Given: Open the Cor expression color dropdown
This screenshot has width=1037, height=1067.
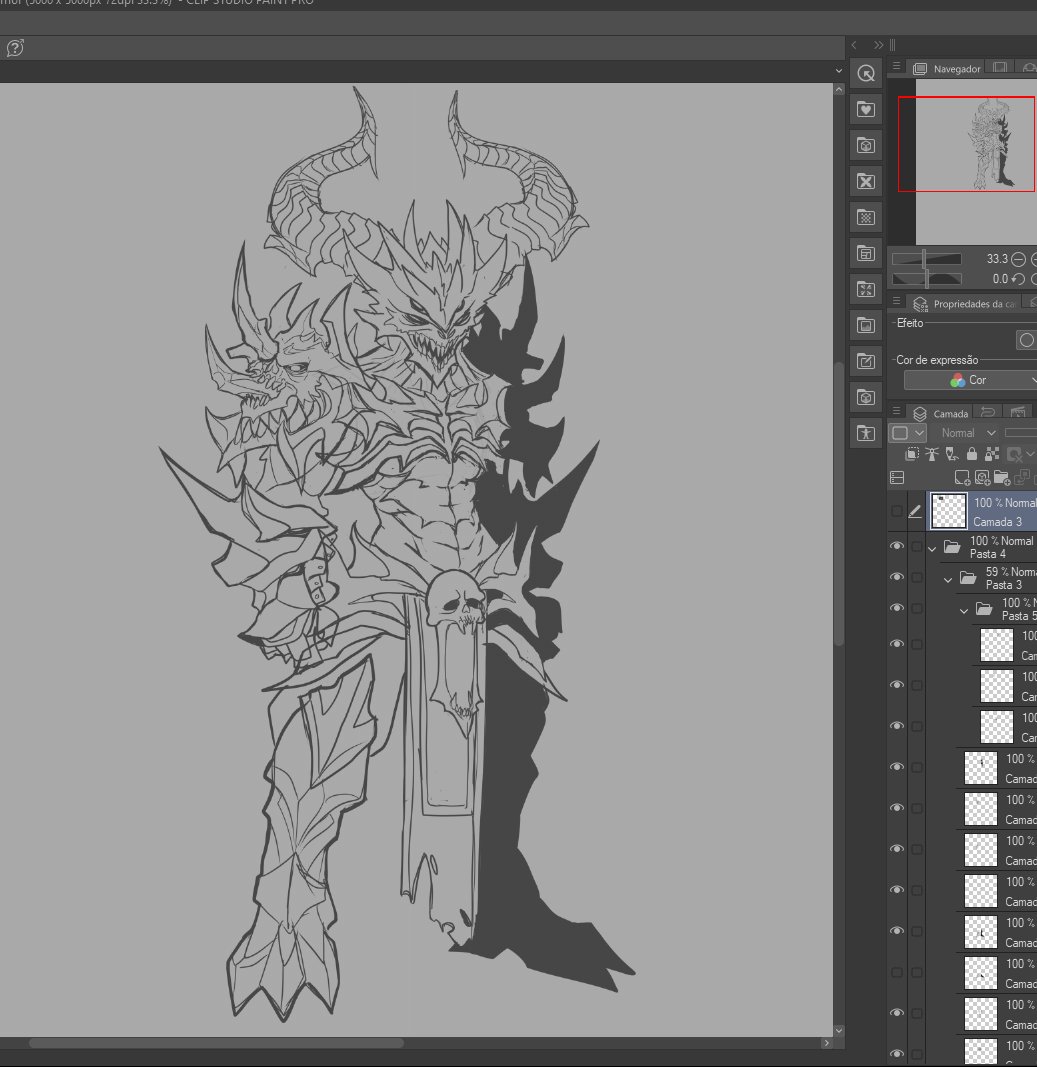Looking at the screenshot, I should click(x=970, y=380).
